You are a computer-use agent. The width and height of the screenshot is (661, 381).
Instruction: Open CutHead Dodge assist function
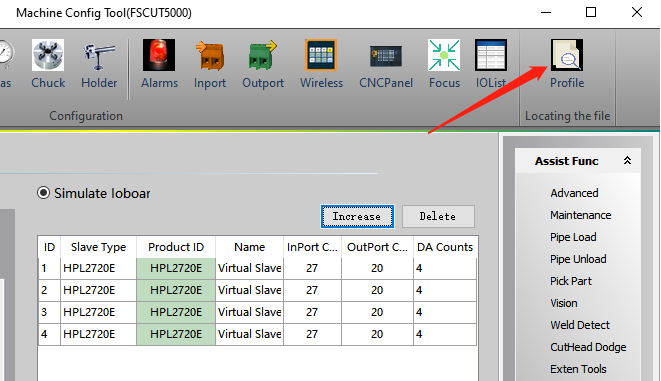click(588, 347)
